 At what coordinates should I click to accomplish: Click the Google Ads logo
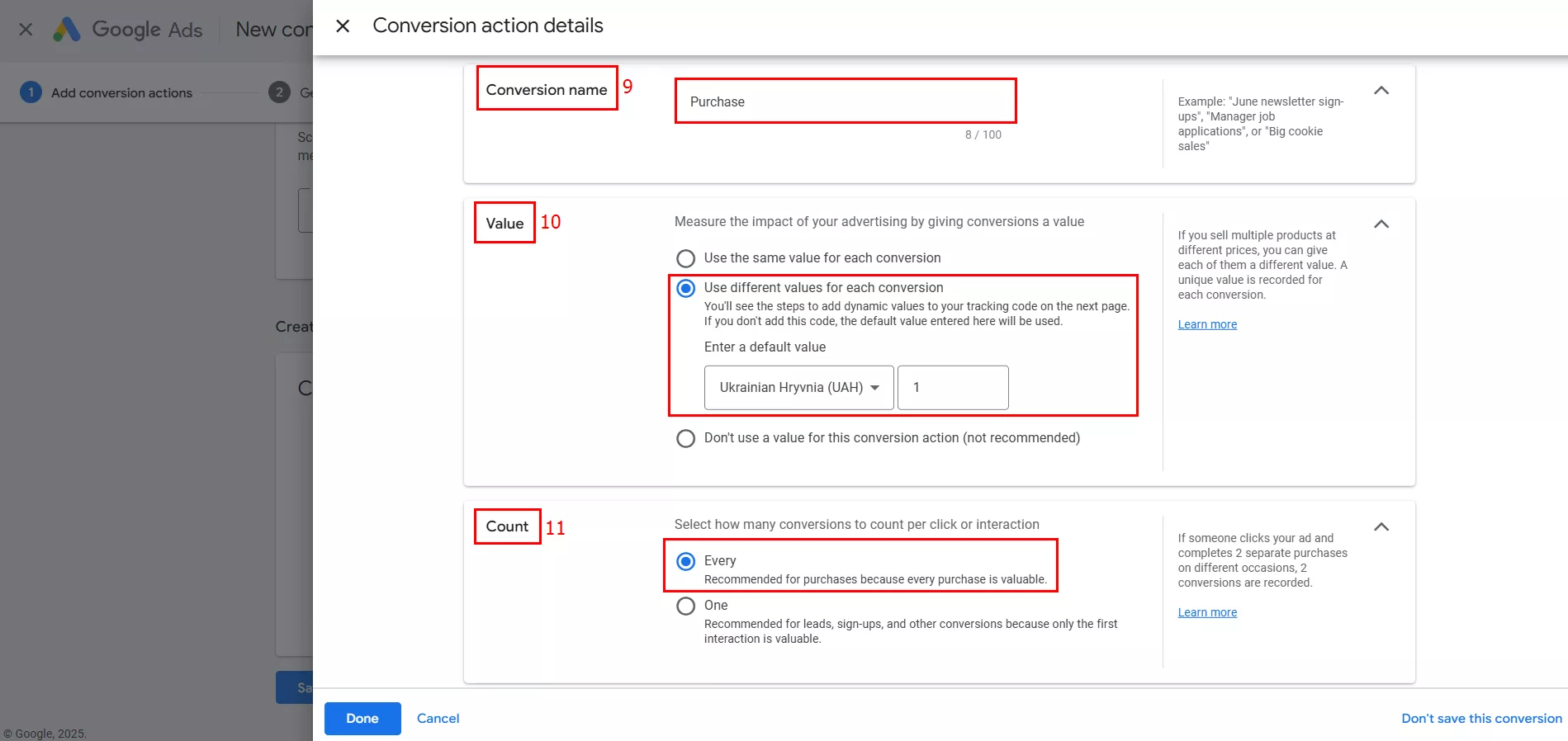point(128,30)
